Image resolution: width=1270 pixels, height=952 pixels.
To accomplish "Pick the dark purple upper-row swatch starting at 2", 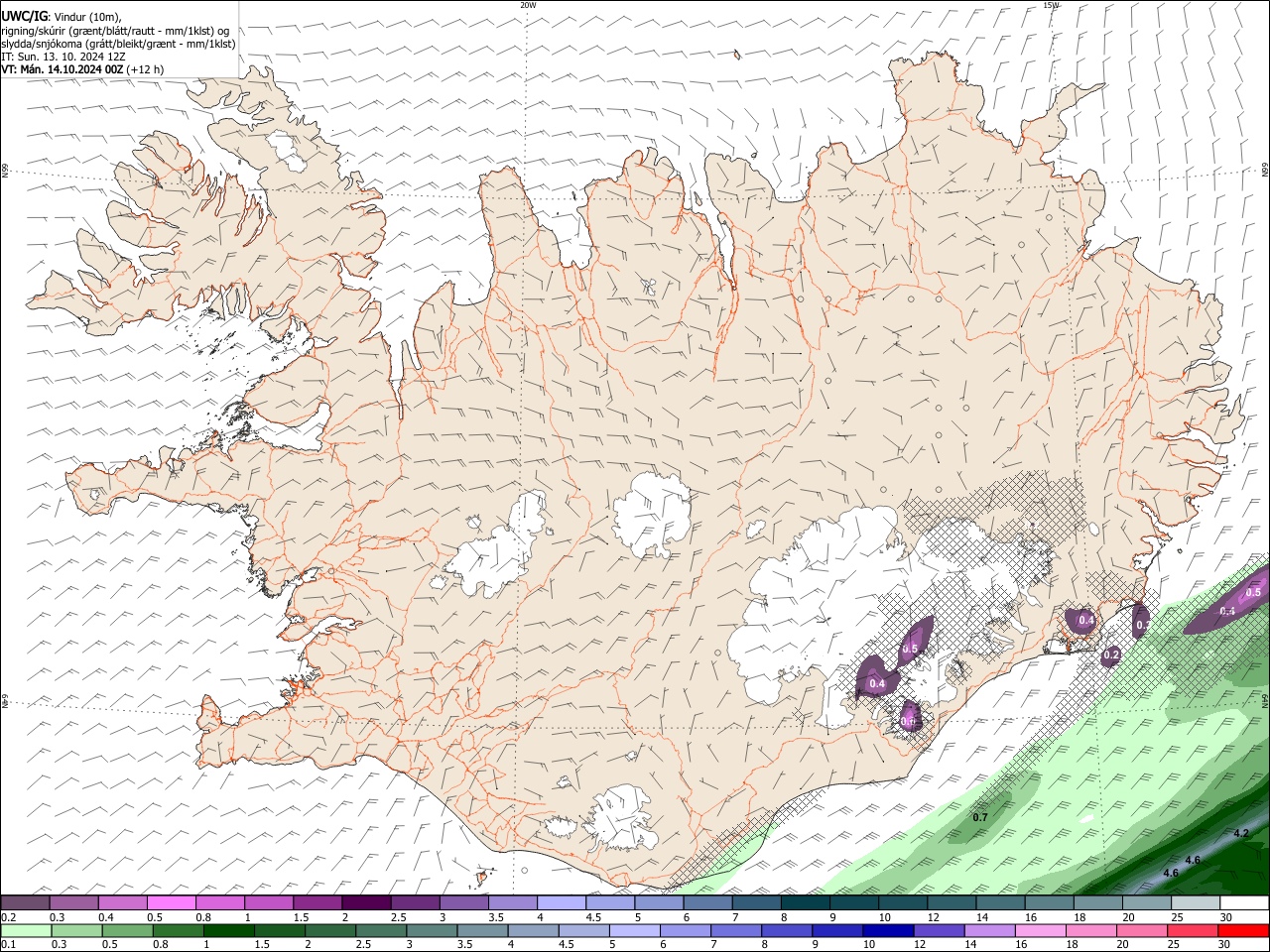I will click(x=366, y=903).
